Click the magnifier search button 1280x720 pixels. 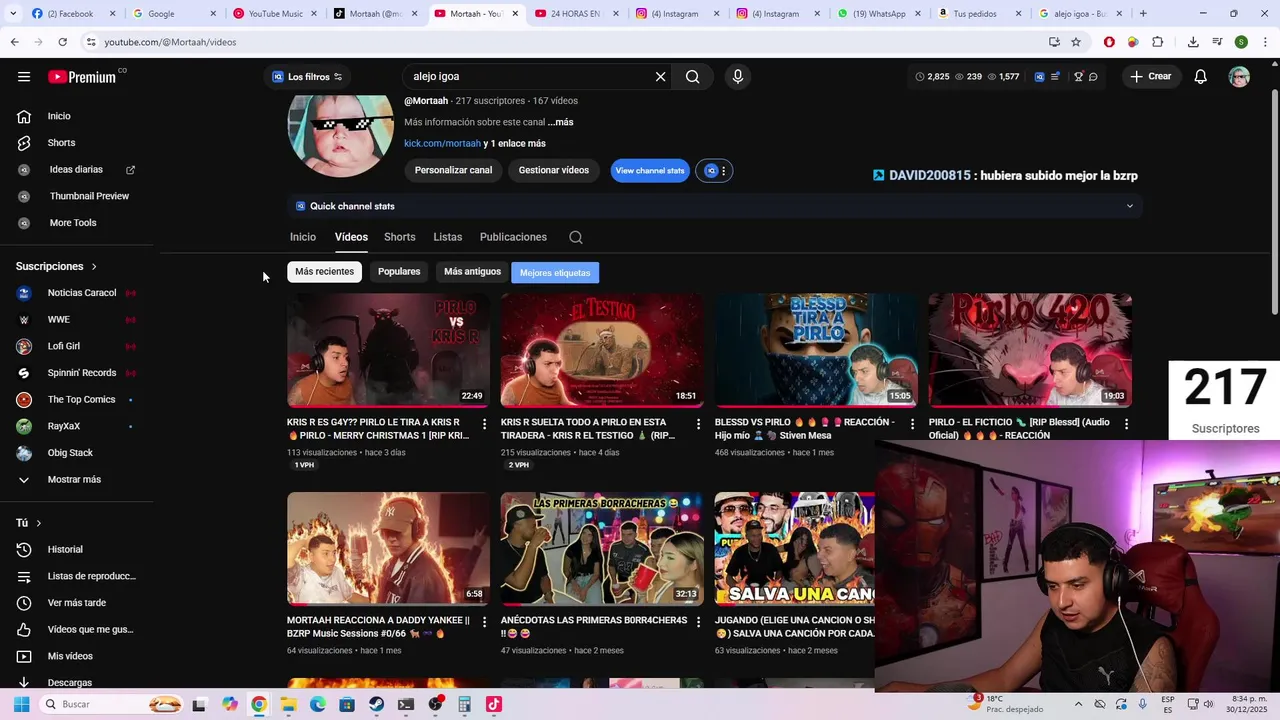(692, 77)
